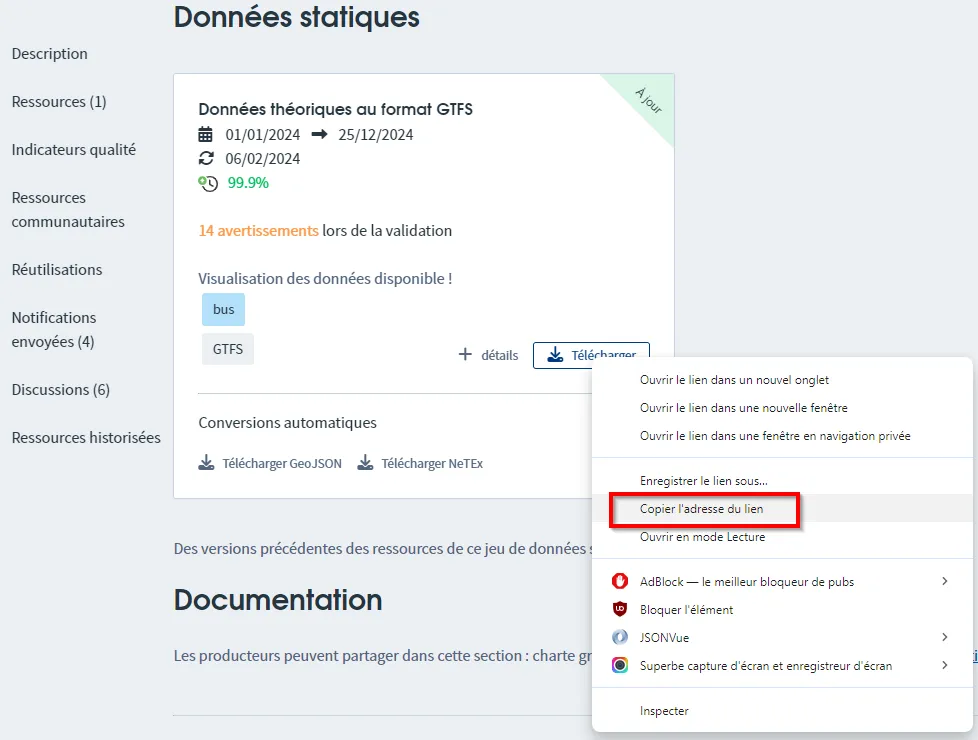This screenshot has height=740, width=978.
Task: Click the Données statiques heading
Action: tap(297, 17)
